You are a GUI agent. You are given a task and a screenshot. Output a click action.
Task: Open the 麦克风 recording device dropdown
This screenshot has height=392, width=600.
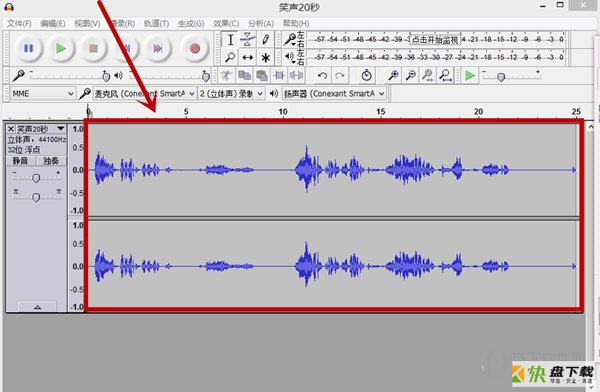[144, 93]
